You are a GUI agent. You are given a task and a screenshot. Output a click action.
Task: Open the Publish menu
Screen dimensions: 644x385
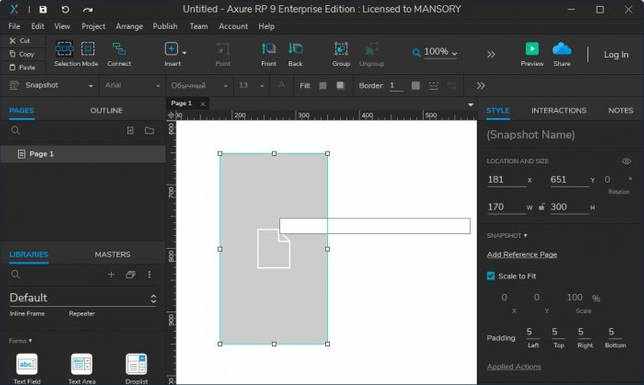(165, 26)
